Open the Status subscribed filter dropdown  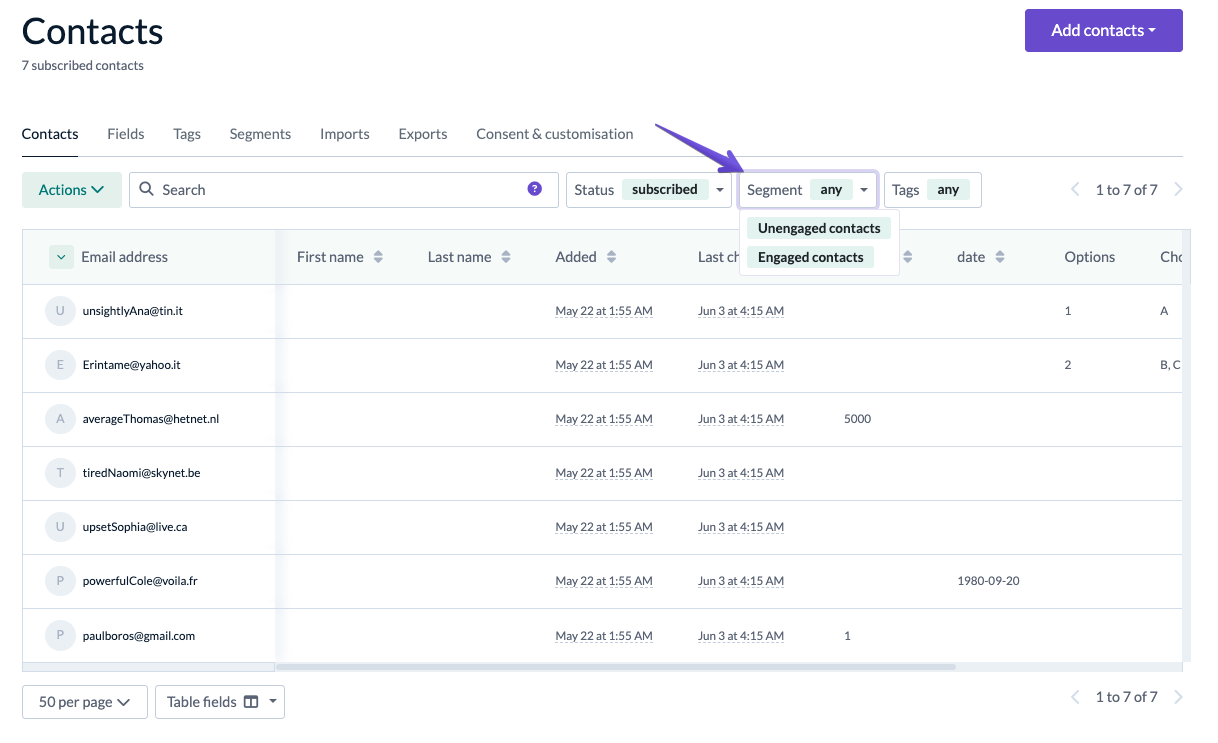click(649, 190)
